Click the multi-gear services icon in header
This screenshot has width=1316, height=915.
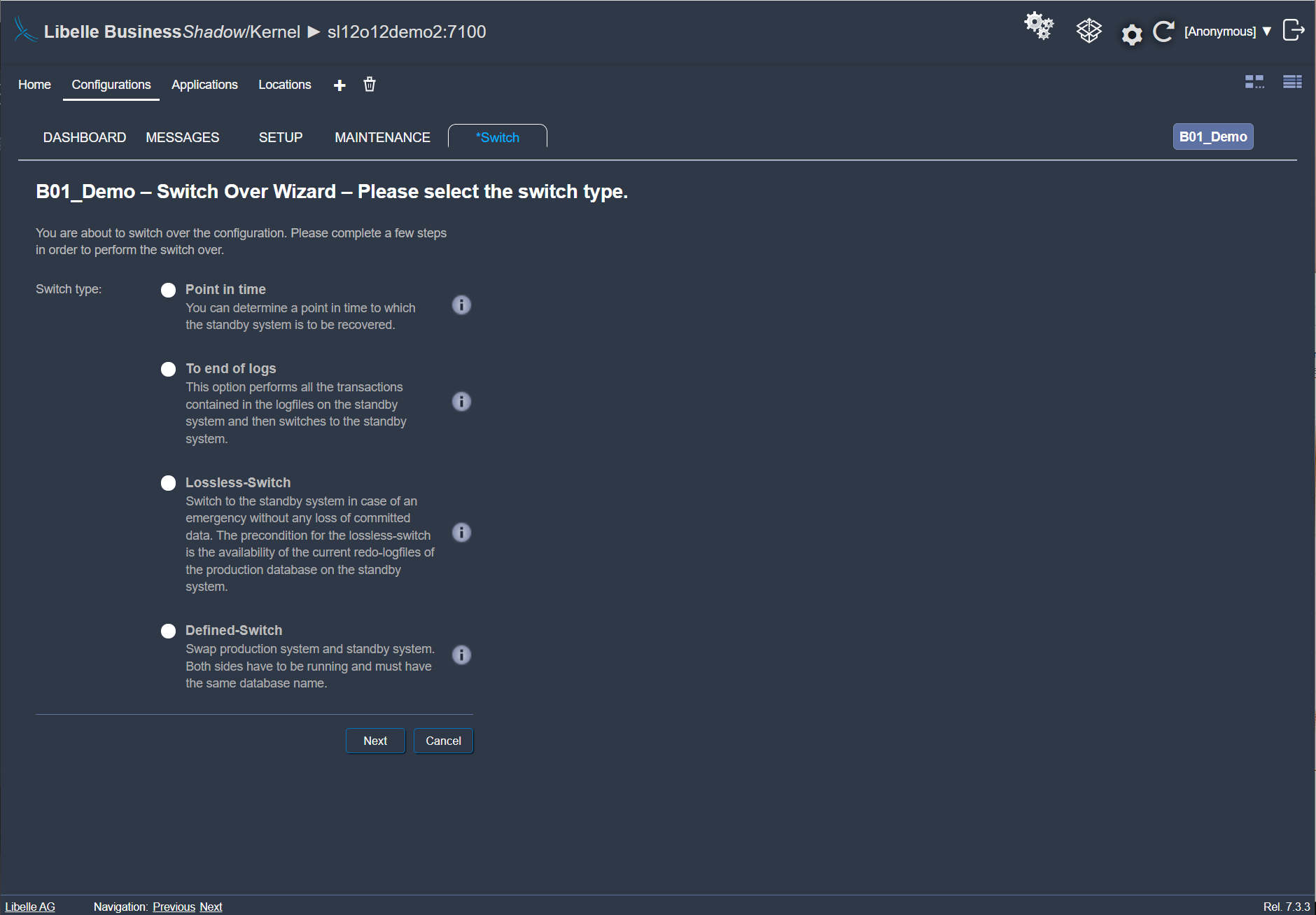[x=1039, y=27]
